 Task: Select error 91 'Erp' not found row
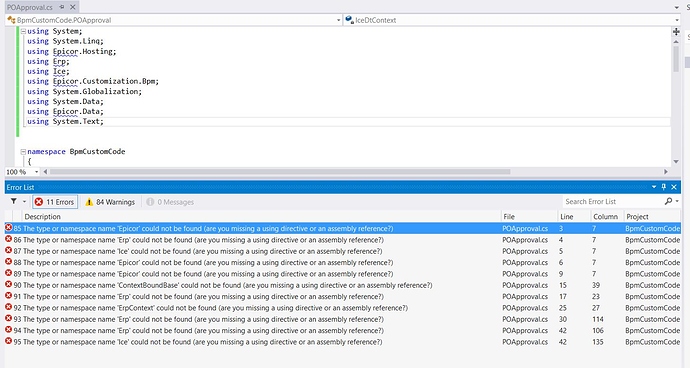point(343,296)
